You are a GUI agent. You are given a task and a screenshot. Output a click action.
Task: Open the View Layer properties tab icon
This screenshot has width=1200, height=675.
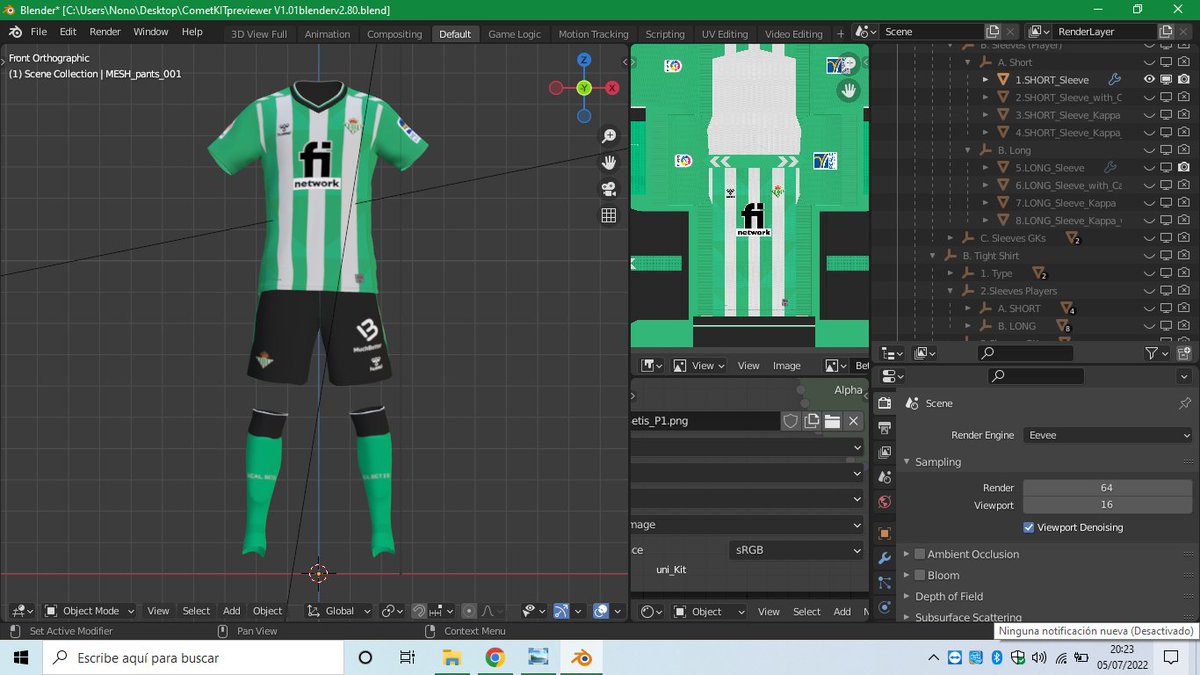[884, 452]
